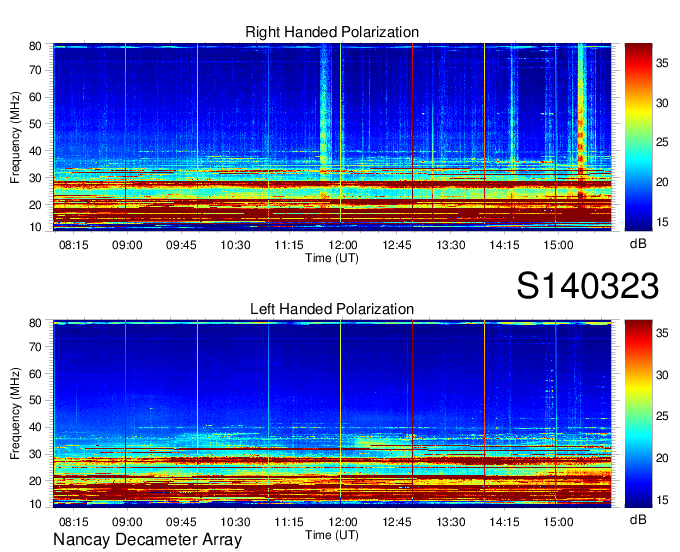The height and width of the screenshot is (552, 680).
Task: Click the Right Handed Polarization plot title
Action: (332, 32)
